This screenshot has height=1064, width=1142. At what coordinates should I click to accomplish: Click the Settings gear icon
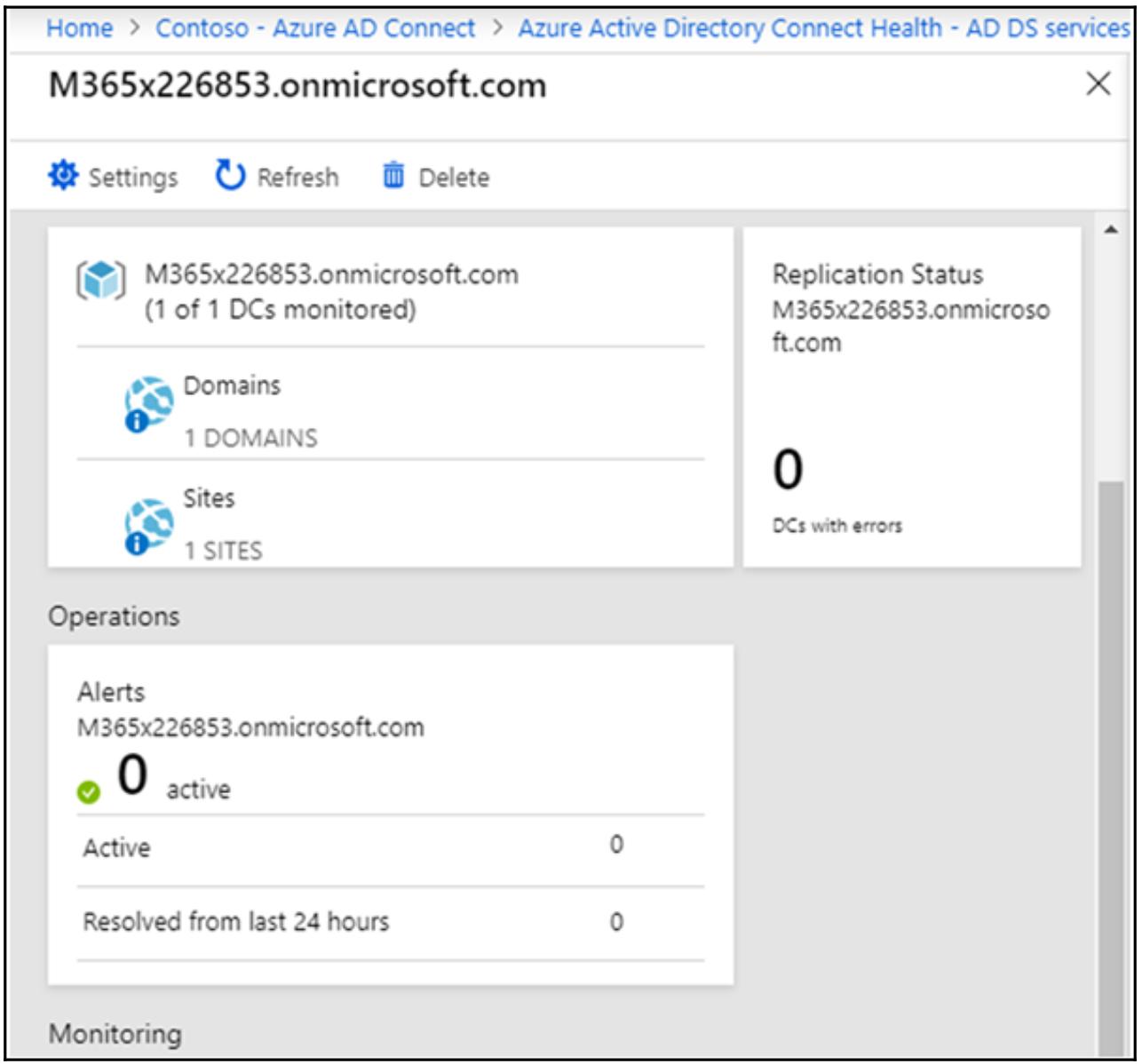(x=62, y=176)
